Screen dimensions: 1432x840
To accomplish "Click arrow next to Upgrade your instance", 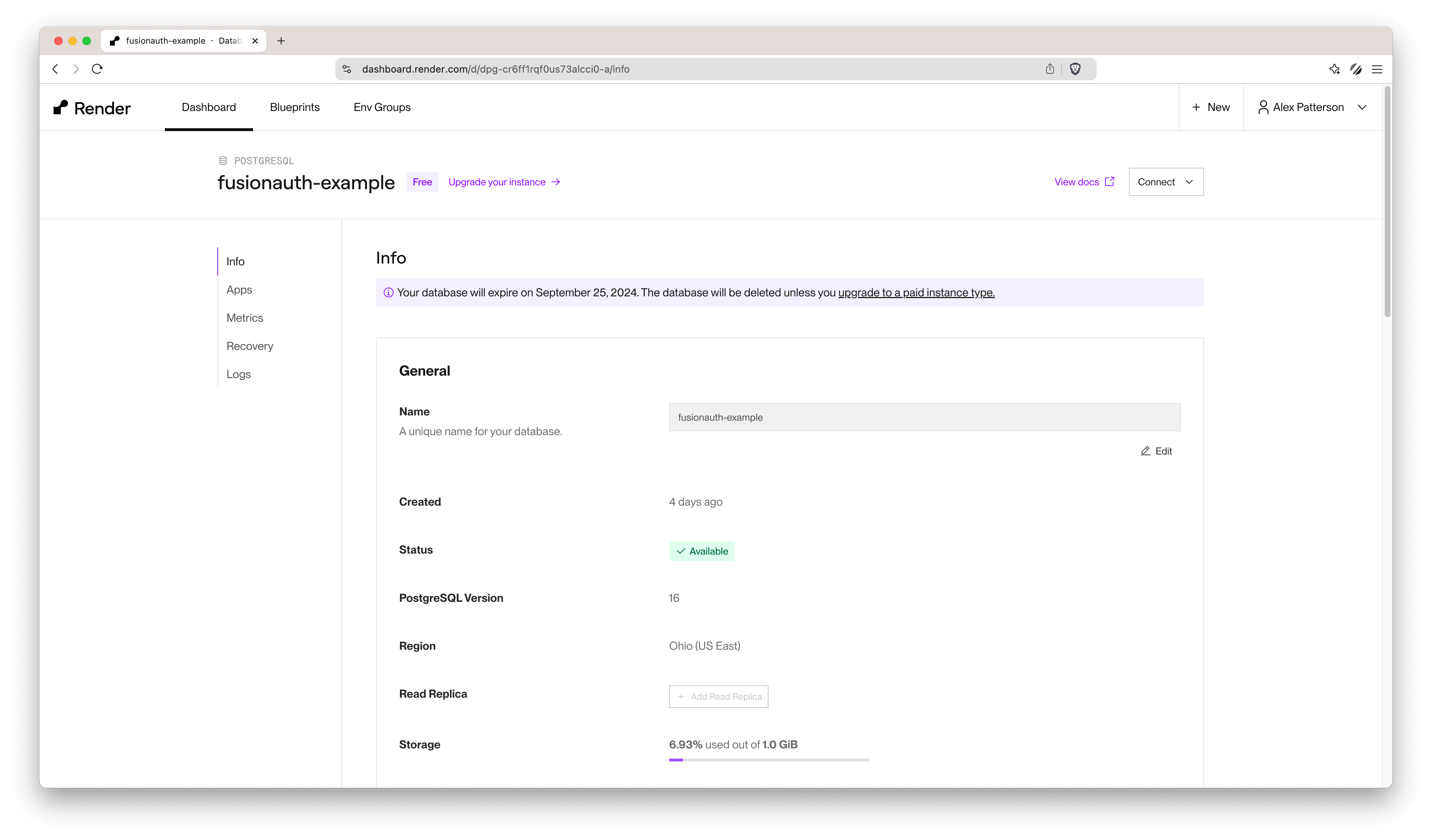I will click(556, 182).
